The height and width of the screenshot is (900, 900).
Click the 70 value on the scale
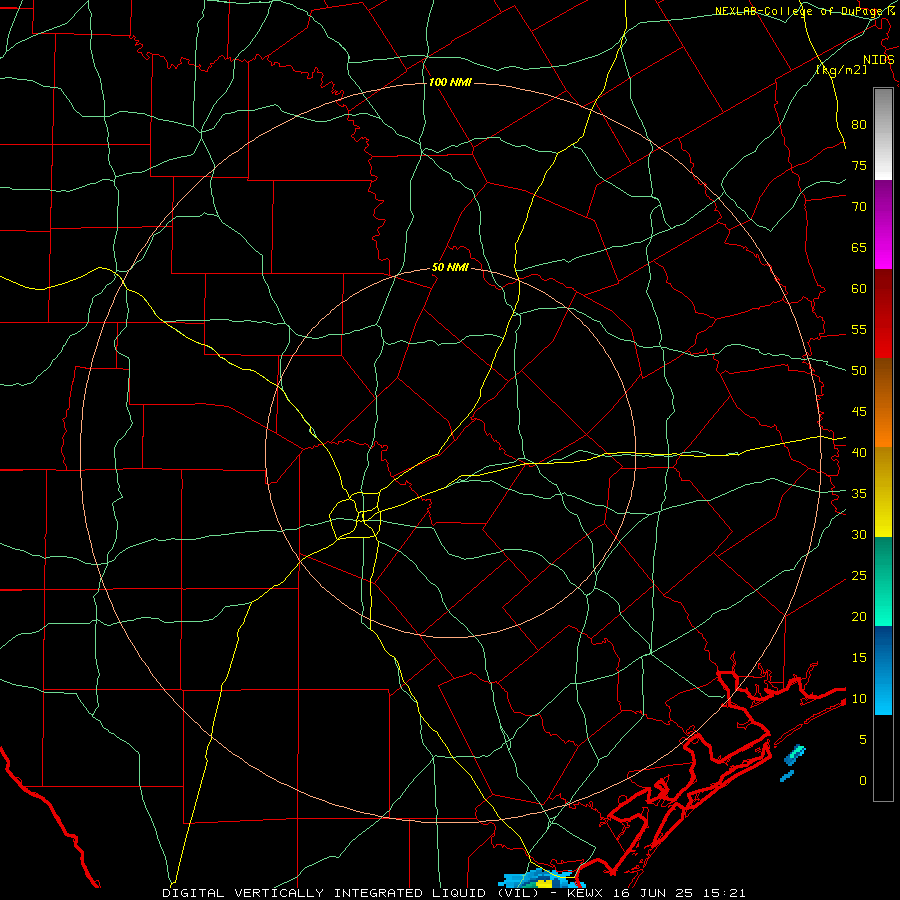point(859,207)
